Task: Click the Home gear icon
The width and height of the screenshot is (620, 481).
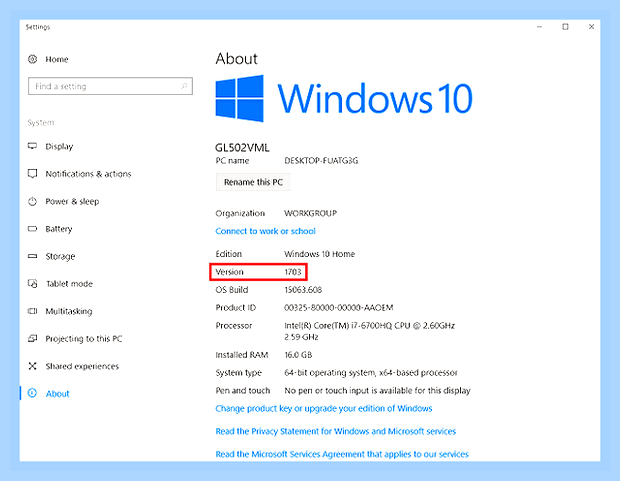Action: (32, 59)
